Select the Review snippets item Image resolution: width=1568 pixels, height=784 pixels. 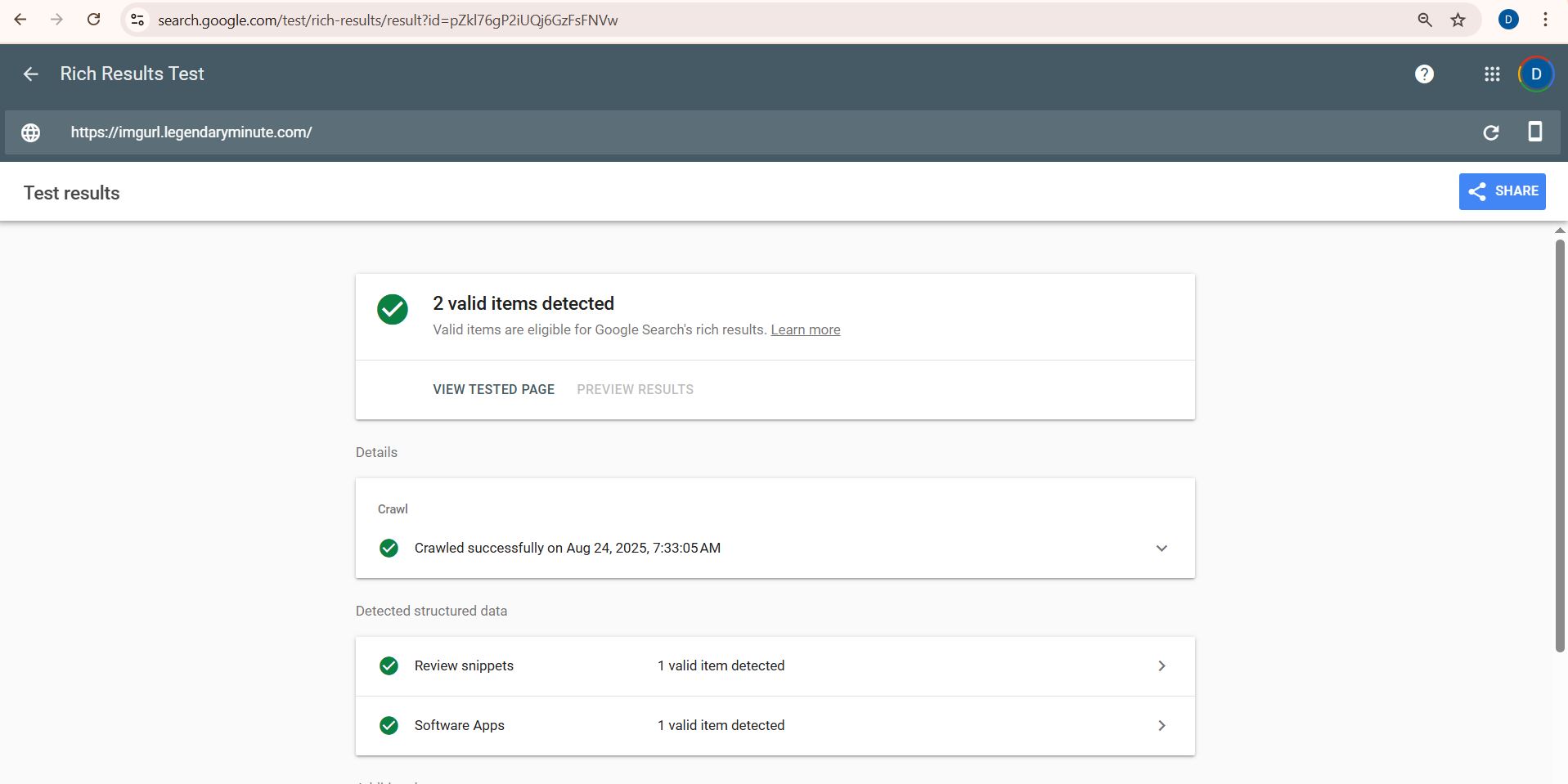point(775,666)
